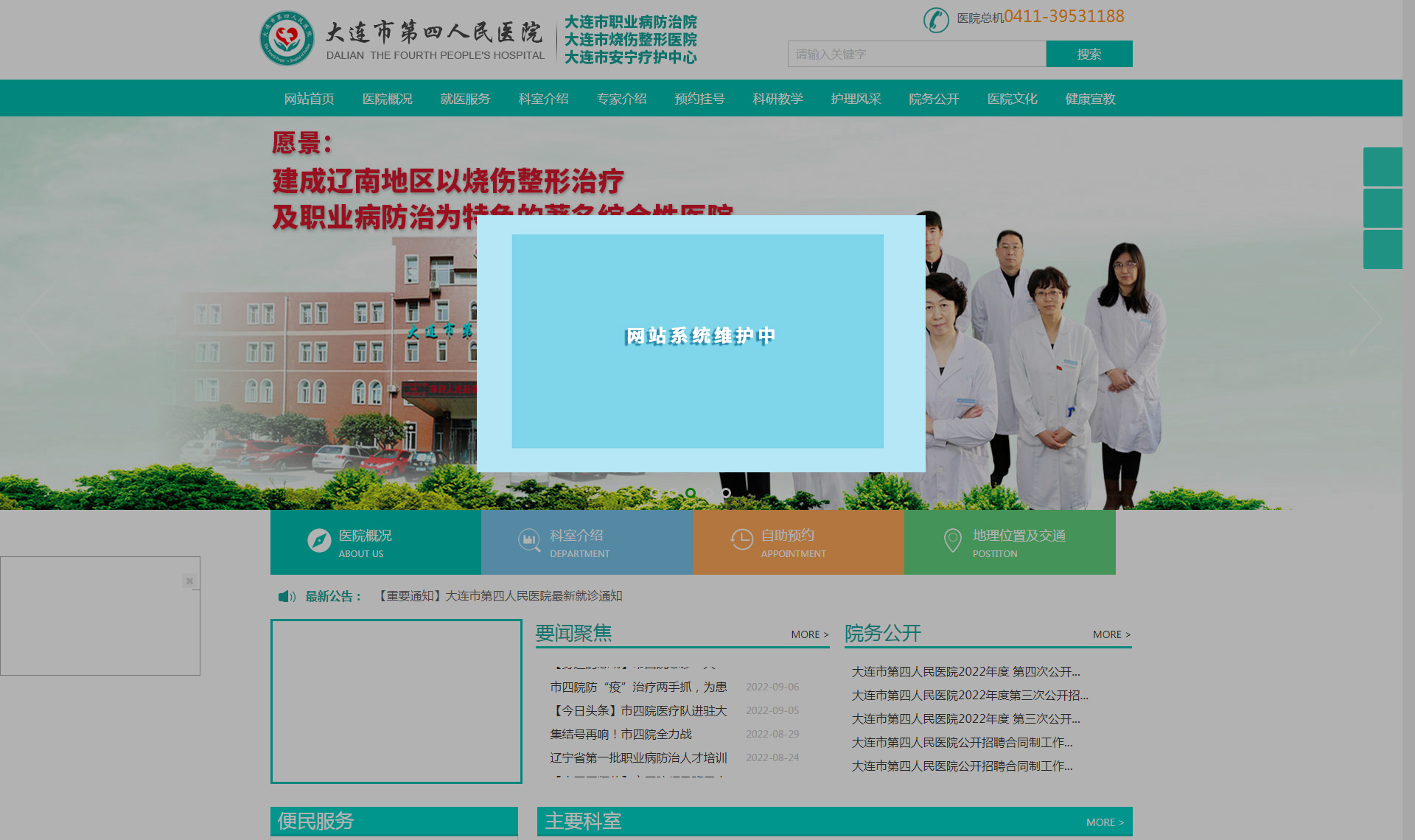Screen dimensions: 1415x840
Task: Click the chart icon on 科室介绍 tile
Action: tap(529, 541)
